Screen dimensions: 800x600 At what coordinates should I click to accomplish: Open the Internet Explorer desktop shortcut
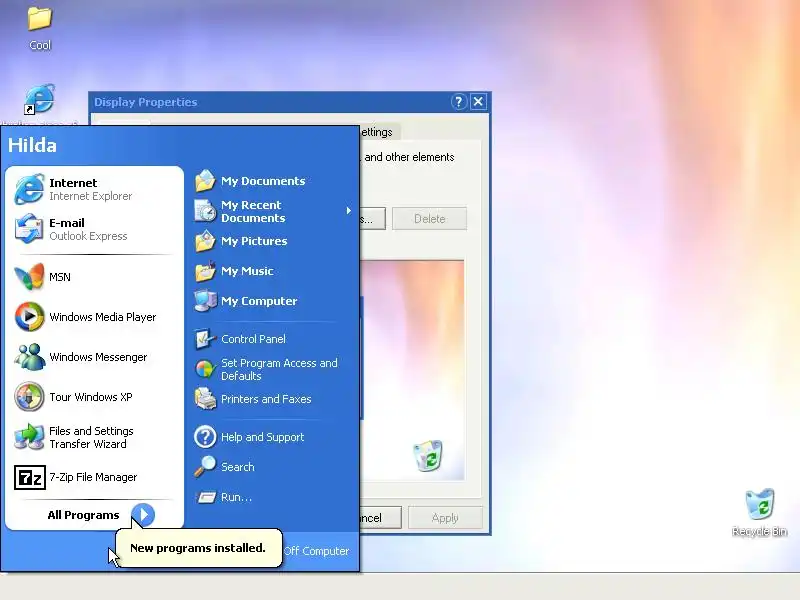point(40,100)
